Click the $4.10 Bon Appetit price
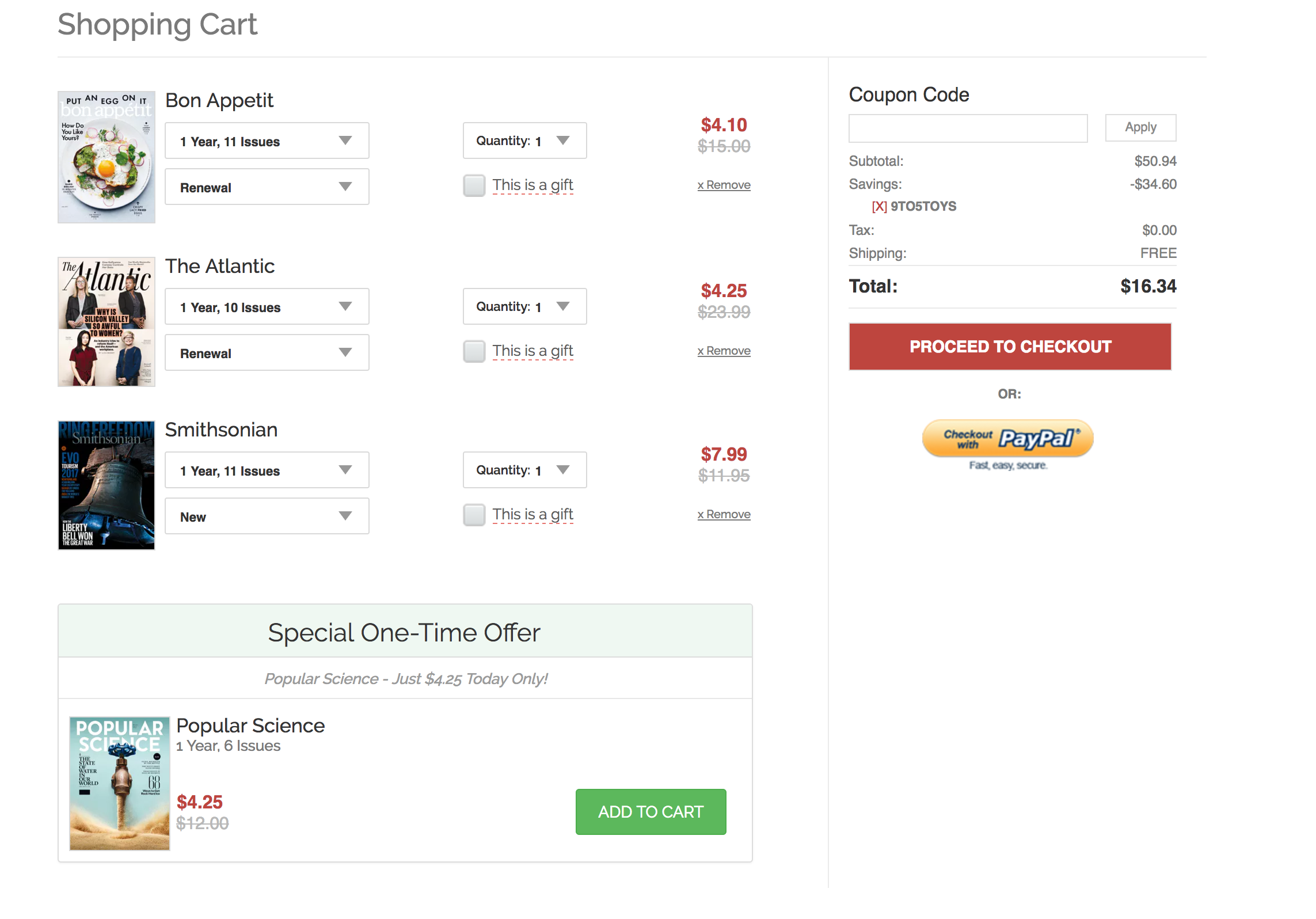This screenshot has width=1316, height=919. point(724,125)
